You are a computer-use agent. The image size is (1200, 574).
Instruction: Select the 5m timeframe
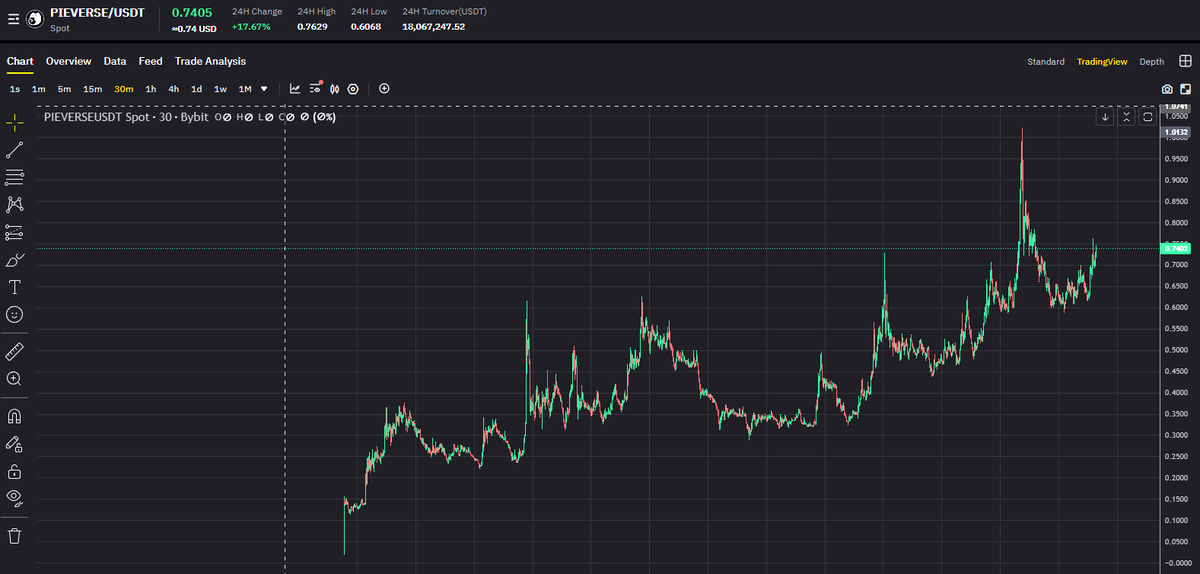(64, 89)
